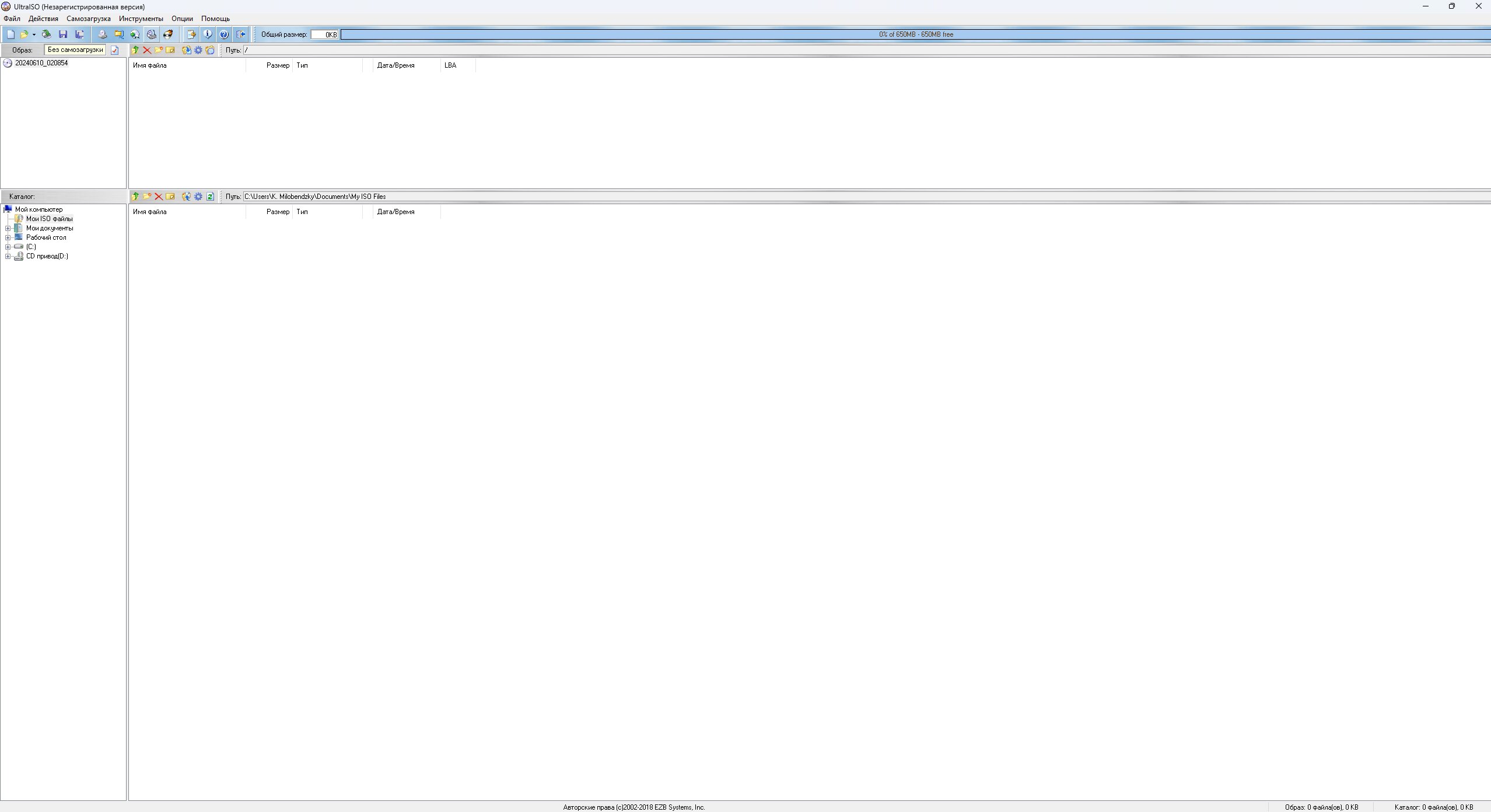Expand the Рабочий стол tree node

pos(8,238)
